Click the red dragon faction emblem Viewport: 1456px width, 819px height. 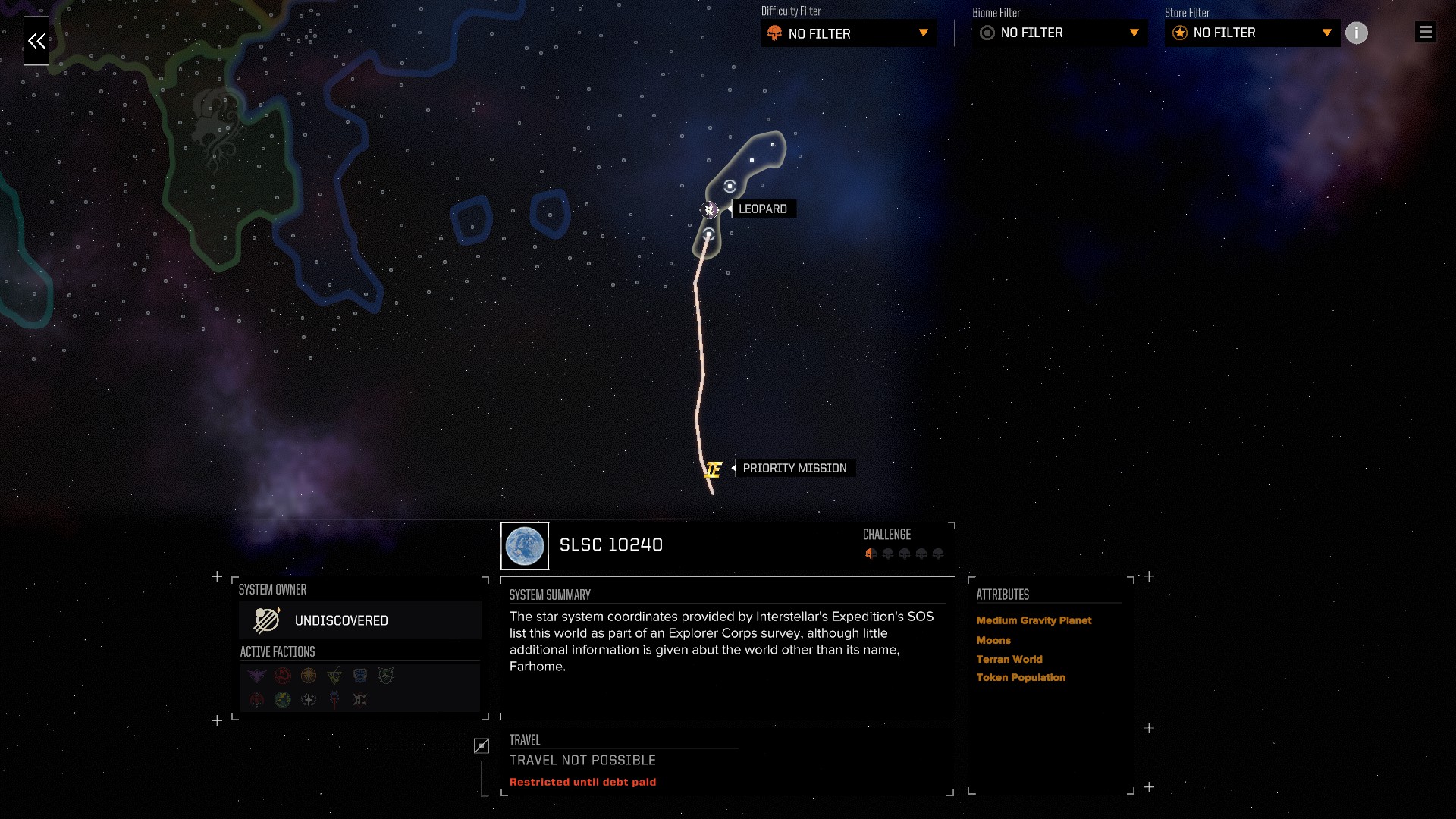(283, 675)
